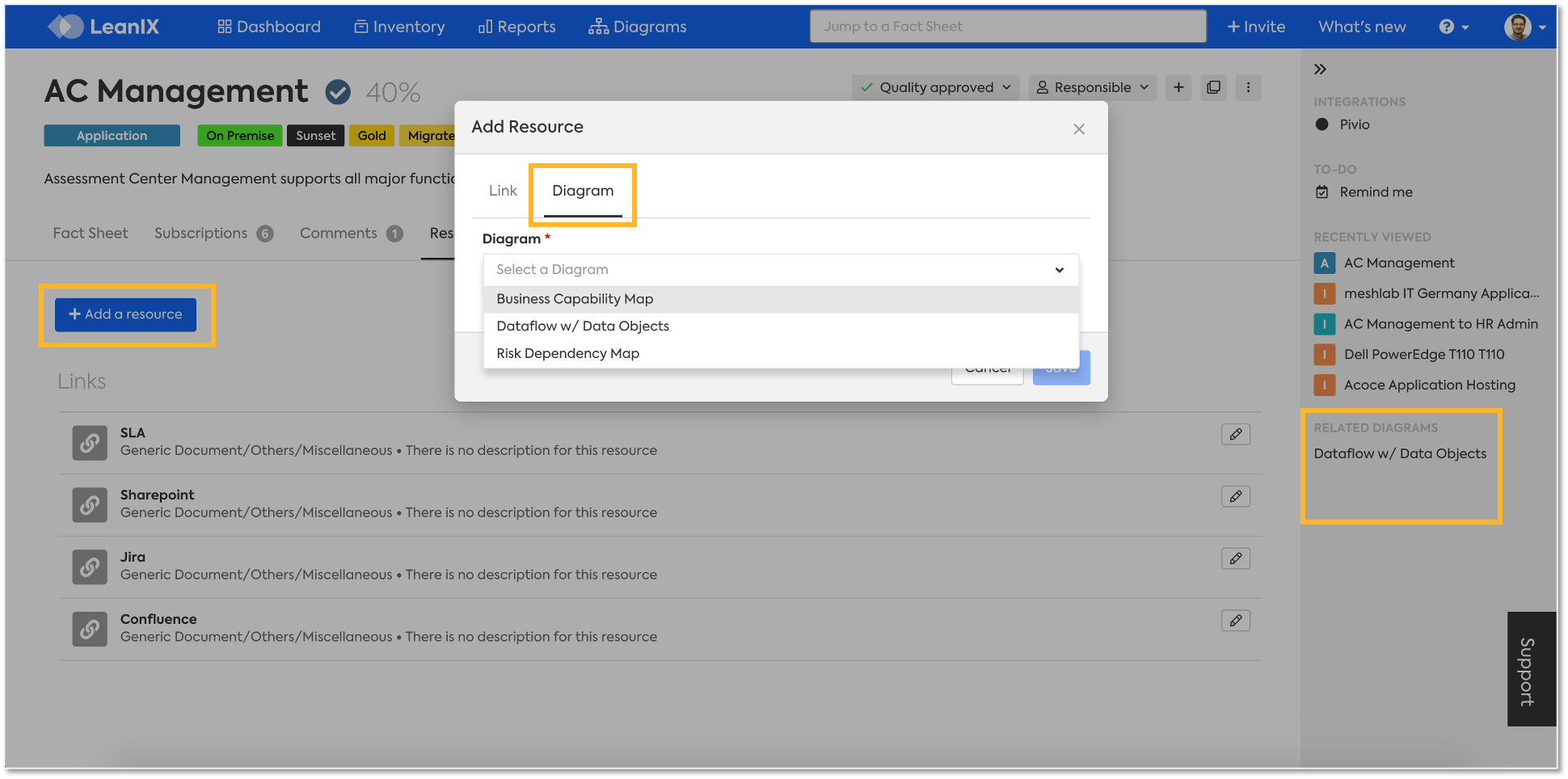1568x779 pixels.
Task: Go to Inventory in top navigation
Action: [399, 27]
